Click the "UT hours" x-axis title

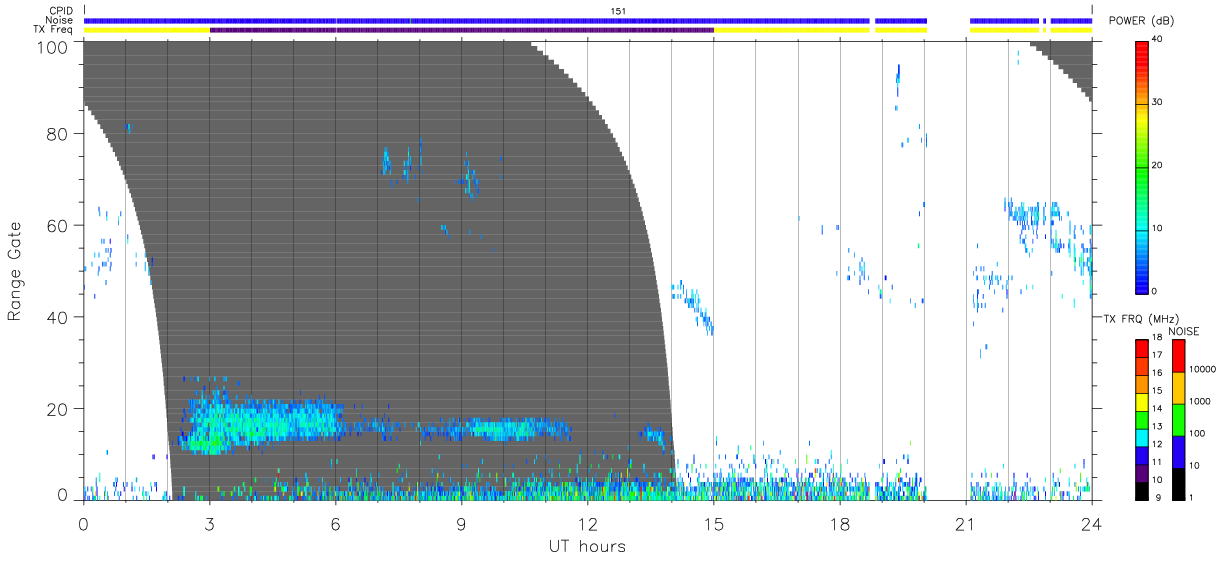point(586,547)
